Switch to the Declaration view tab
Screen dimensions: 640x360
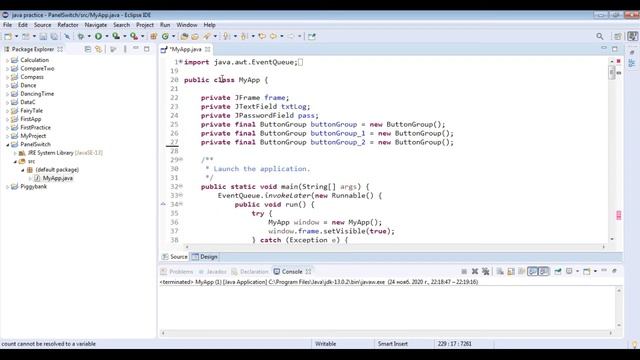[x=250, y=271]
